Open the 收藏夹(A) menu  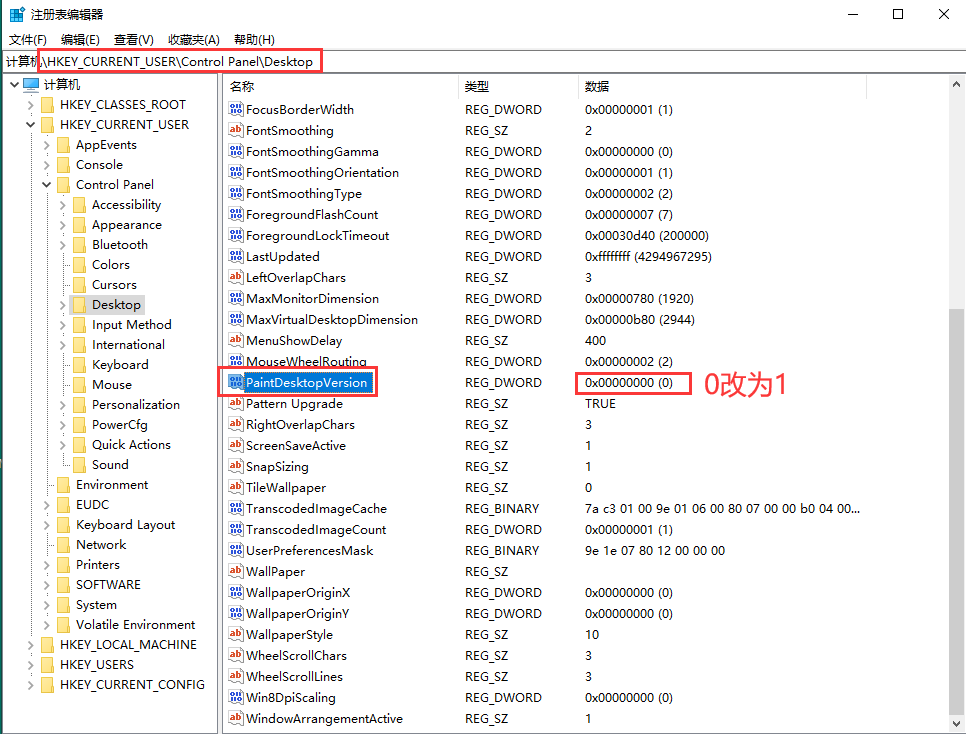(193, 39)
